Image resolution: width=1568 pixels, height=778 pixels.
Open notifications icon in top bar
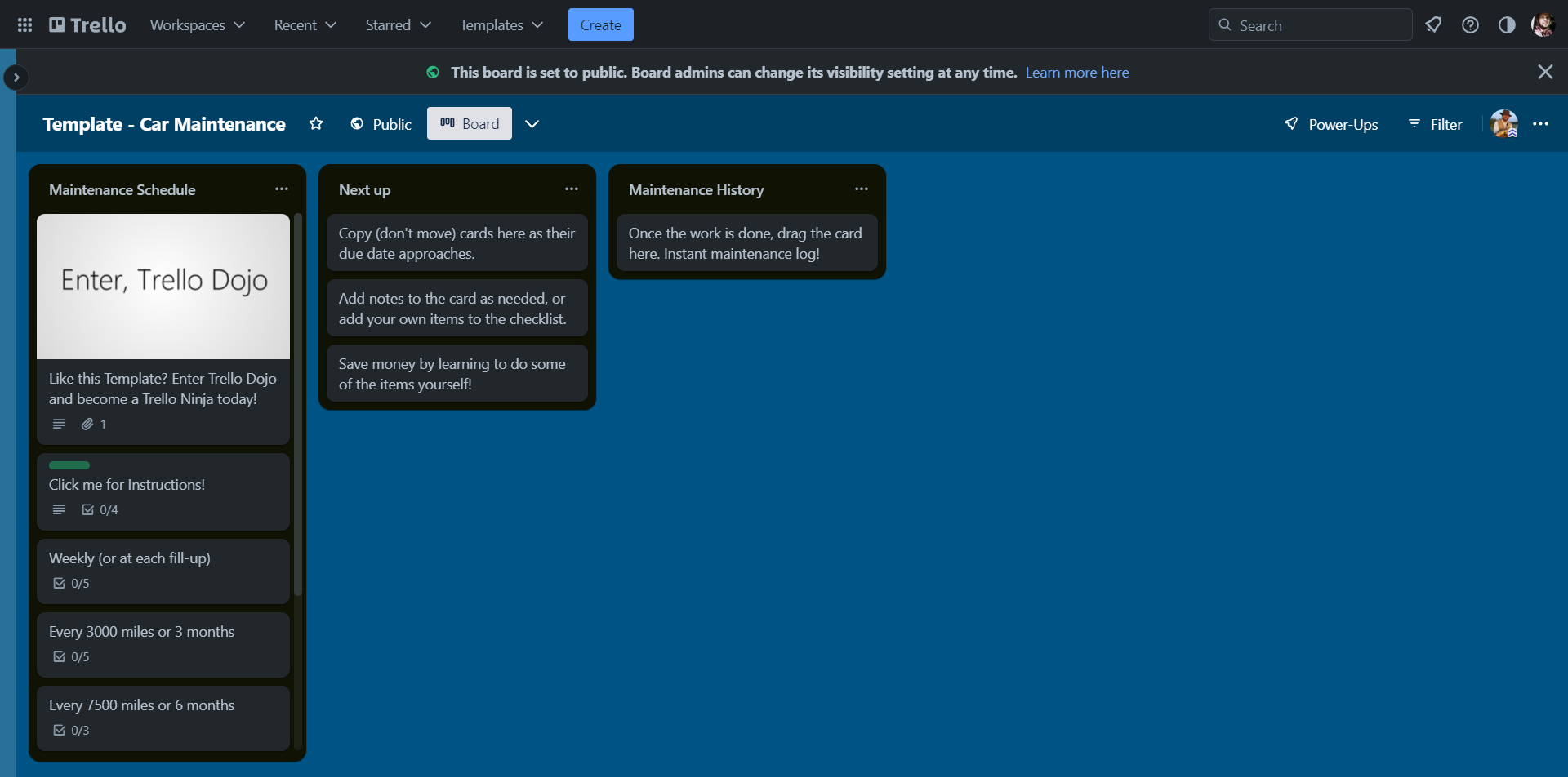pyautogui.click(x=1433, y=25)
